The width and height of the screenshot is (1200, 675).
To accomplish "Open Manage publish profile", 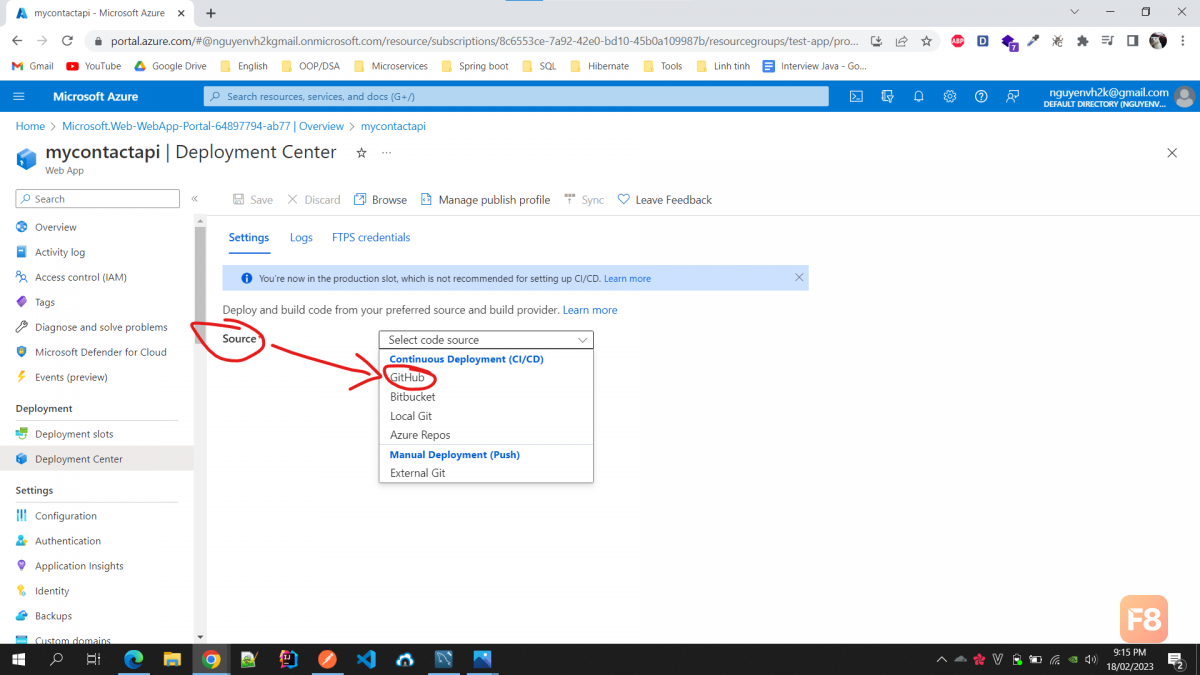I will pyautogui.click(x=485, y=200).
